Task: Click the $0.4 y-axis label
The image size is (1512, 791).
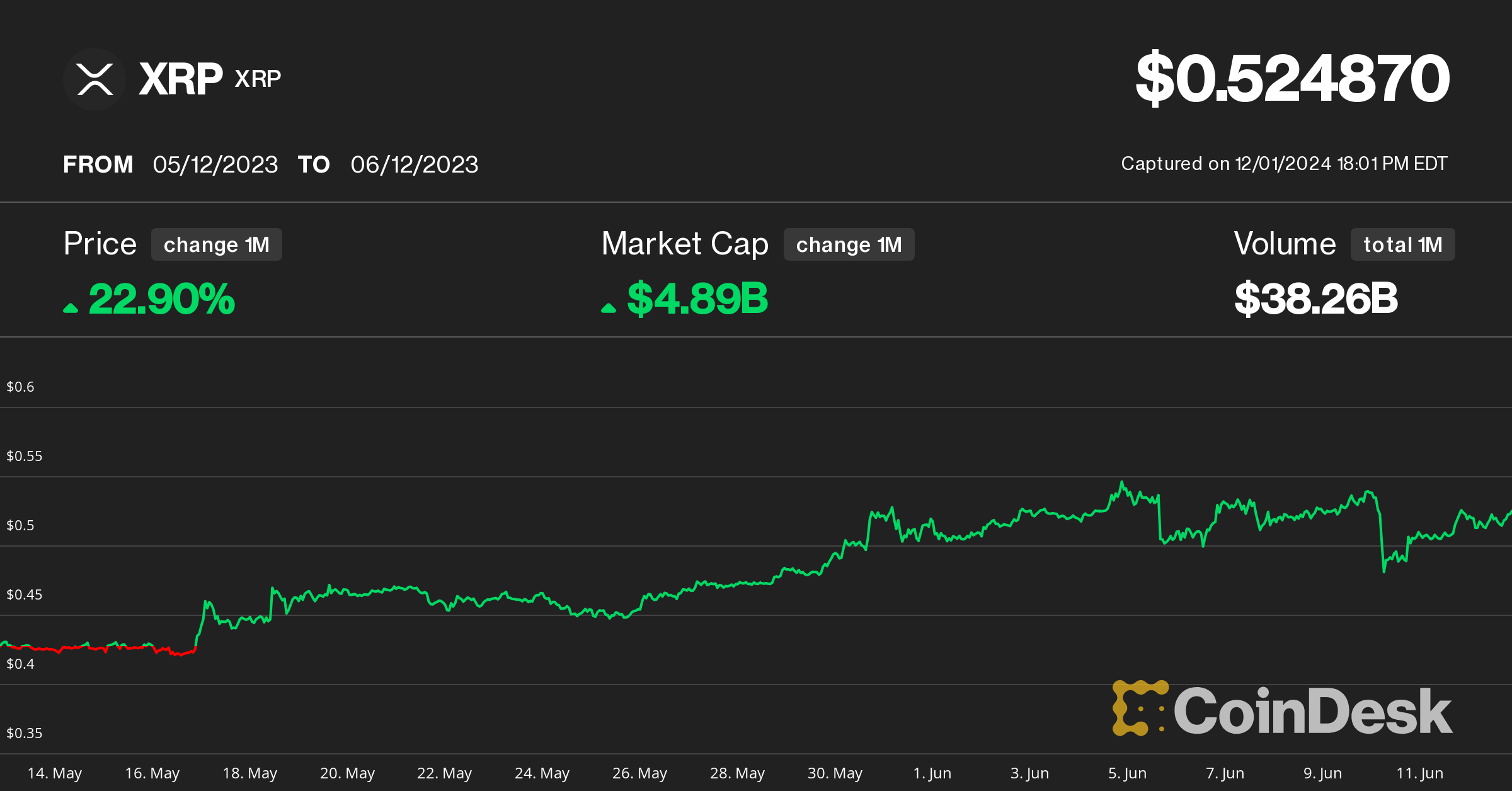Action: (x=20, y=664)
